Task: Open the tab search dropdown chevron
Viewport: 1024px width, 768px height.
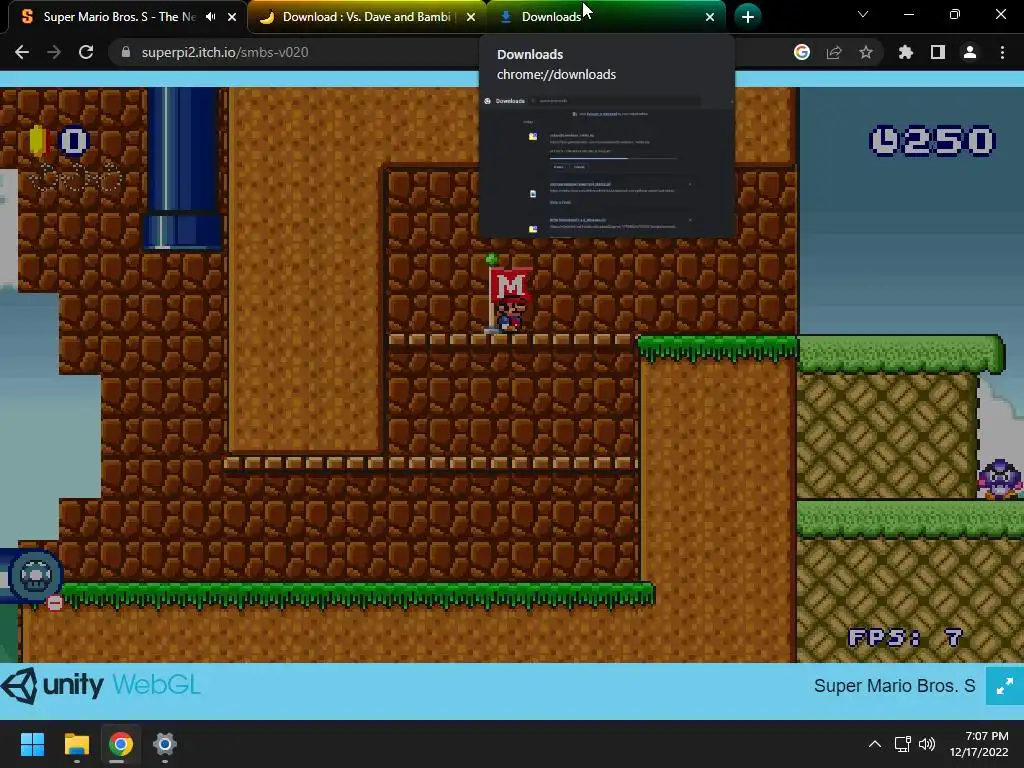Action: pos(863,14)
